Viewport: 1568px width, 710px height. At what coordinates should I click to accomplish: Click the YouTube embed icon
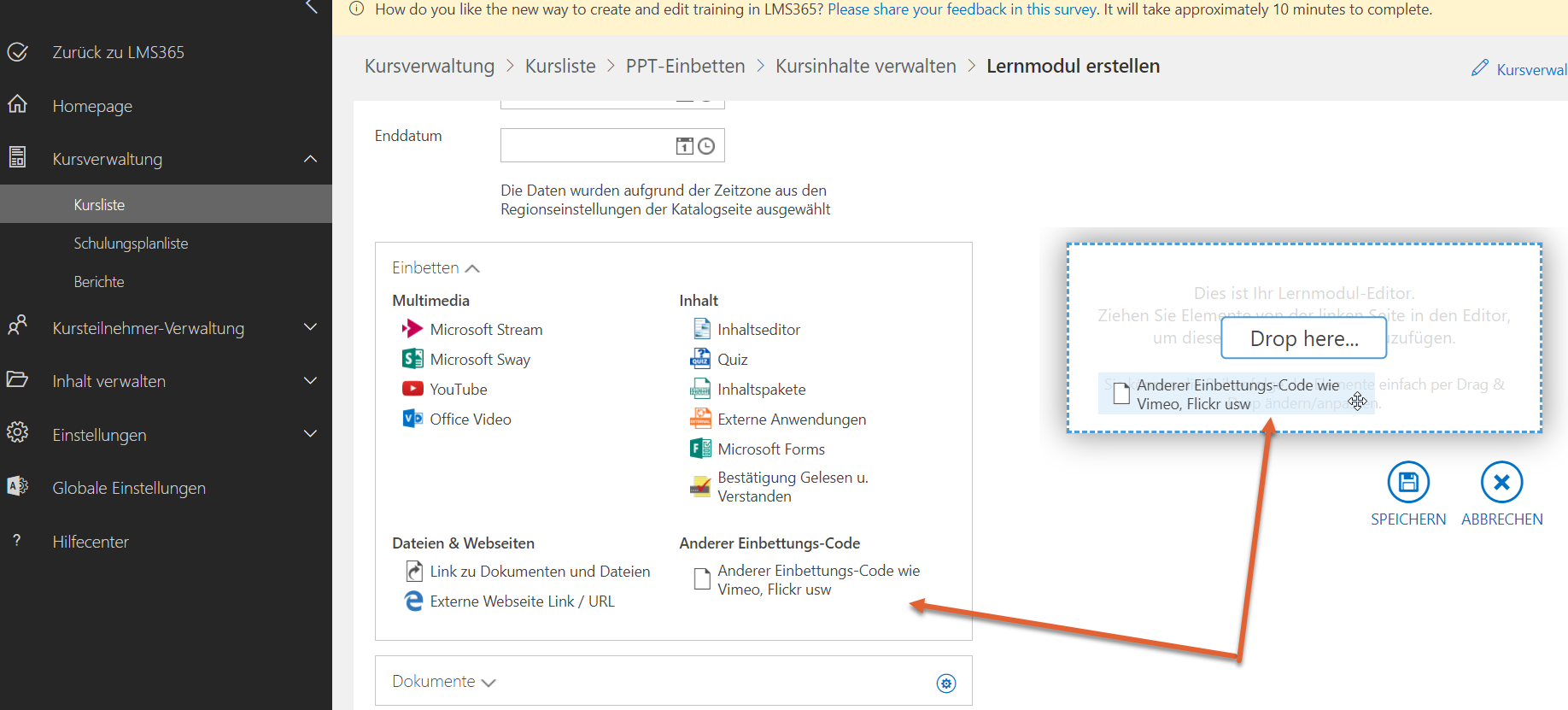click(x=412, y=389)
